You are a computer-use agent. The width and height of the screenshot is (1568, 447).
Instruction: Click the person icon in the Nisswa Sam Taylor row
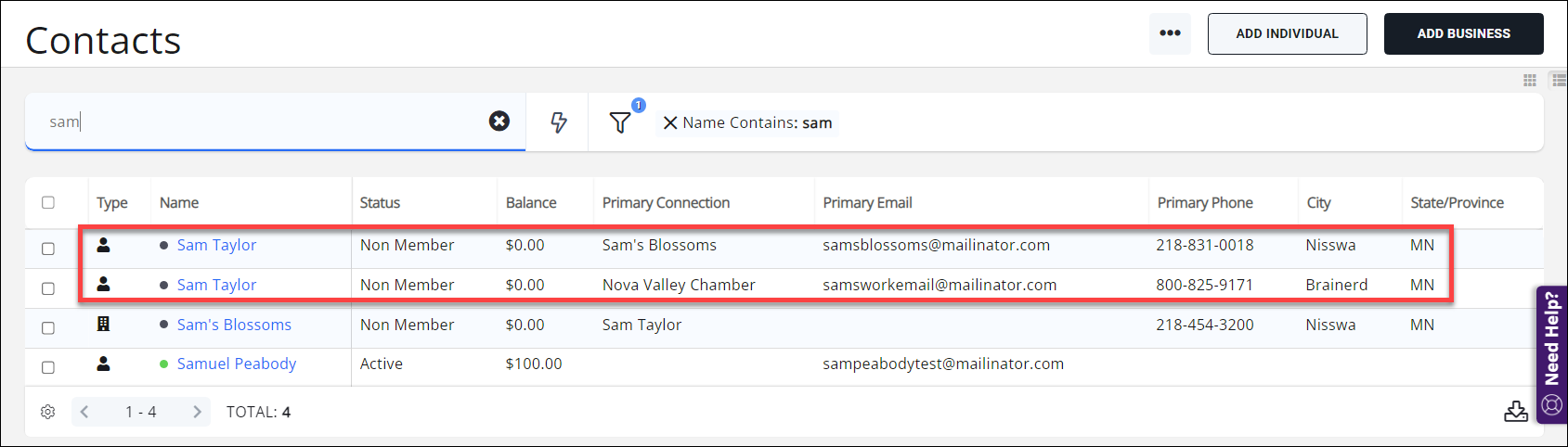click(x=104, y=245)
